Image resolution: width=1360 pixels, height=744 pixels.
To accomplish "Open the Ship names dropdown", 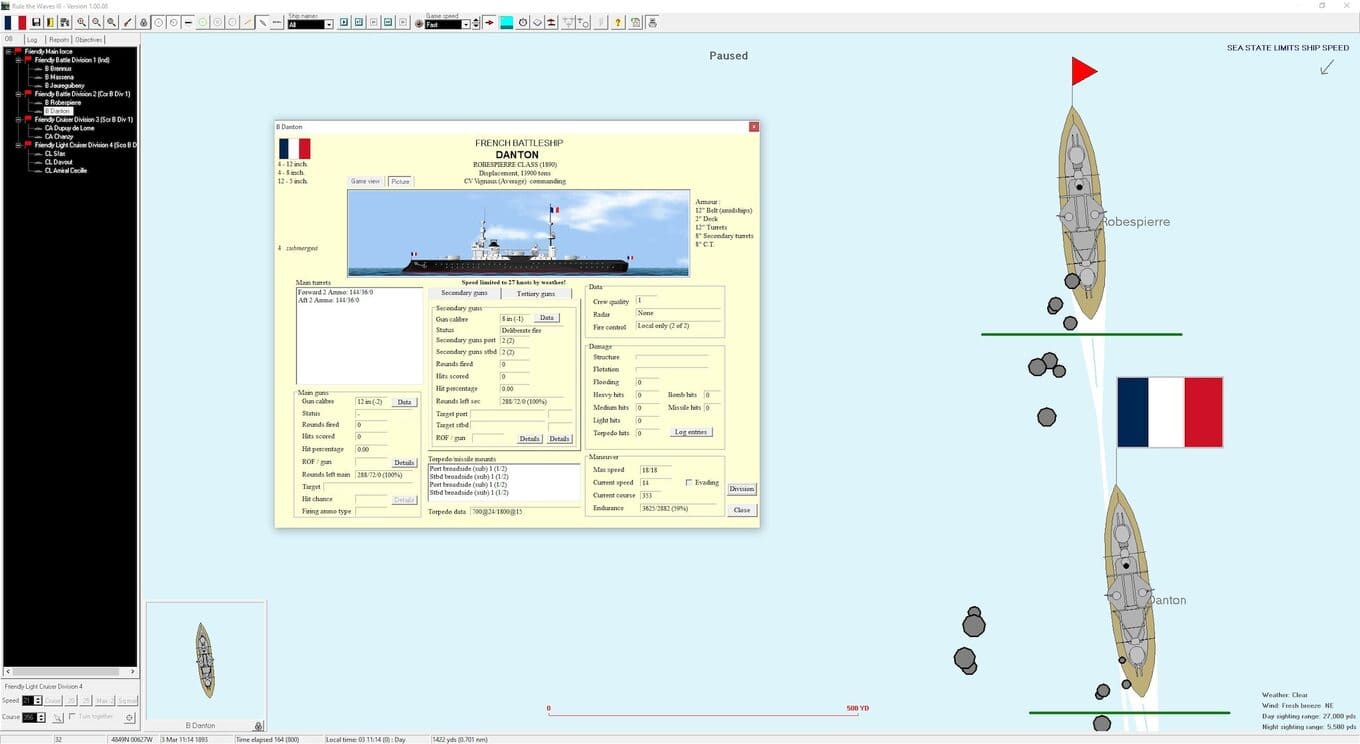I will (x=310, y=24).
